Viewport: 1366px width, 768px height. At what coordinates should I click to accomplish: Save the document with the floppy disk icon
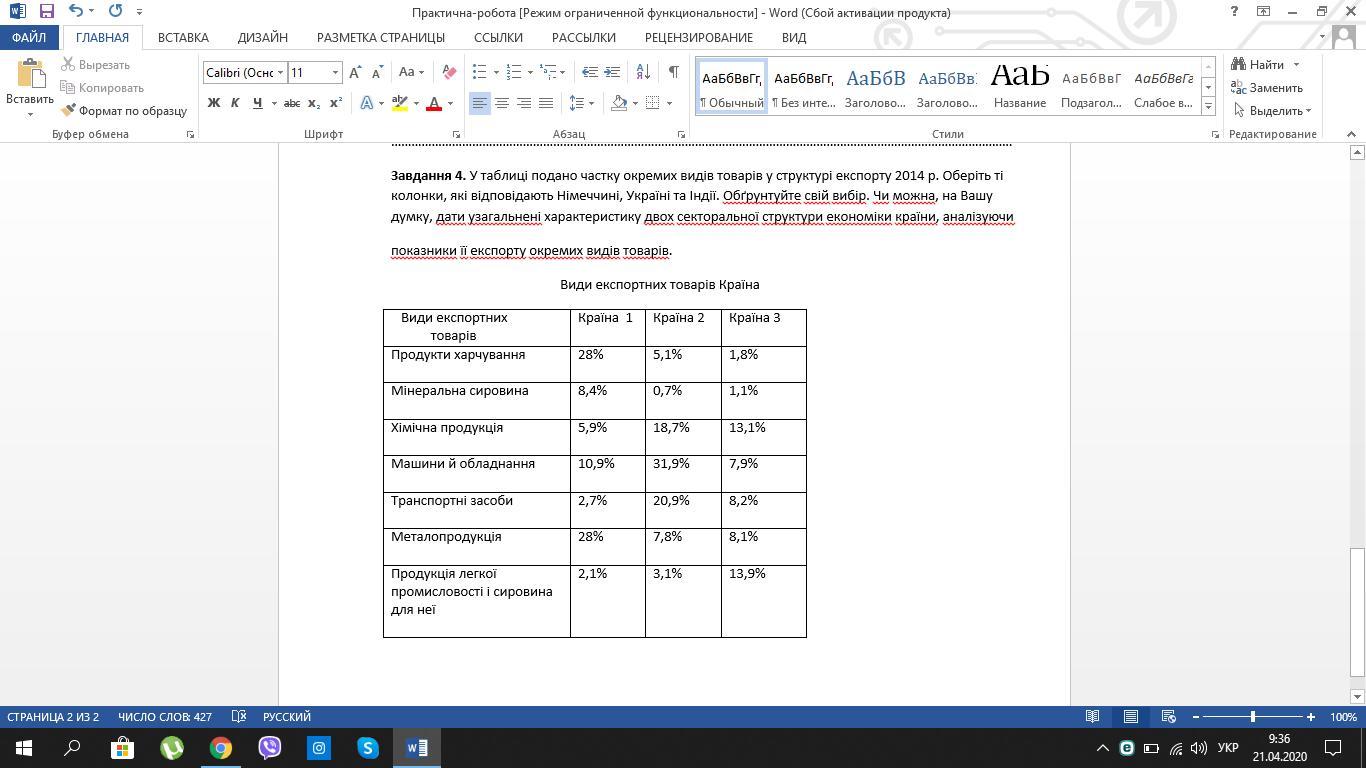point(46,11)
